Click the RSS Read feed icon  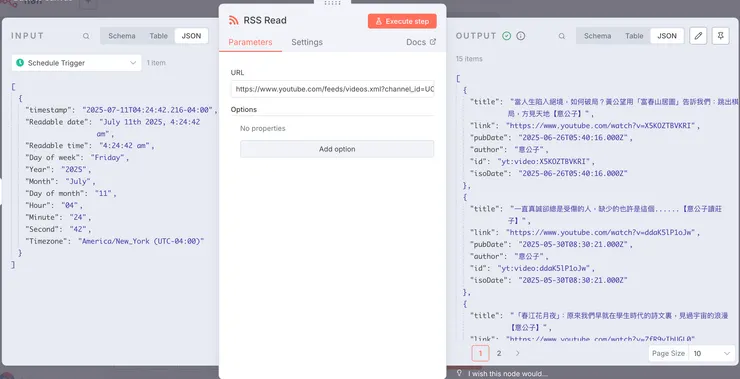(x=233, y=20)
